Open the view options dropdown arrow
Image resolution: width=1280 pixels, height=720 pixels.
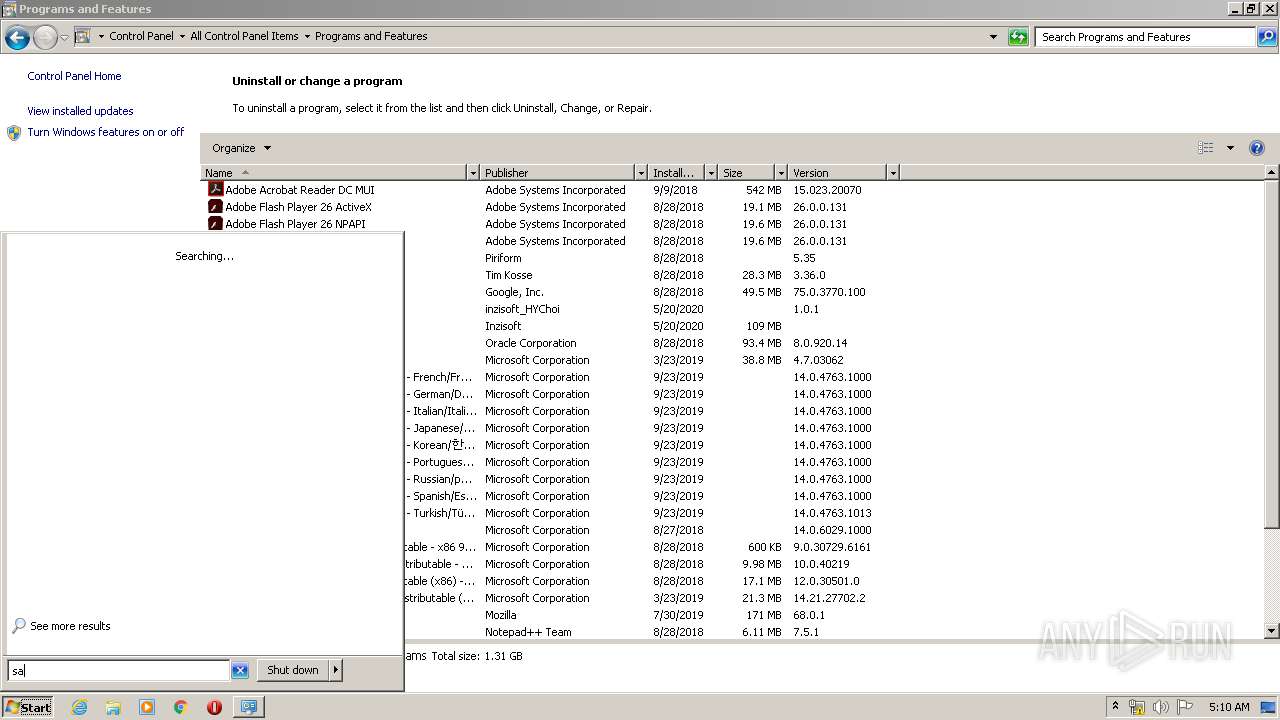click(x=1230, y=148)
